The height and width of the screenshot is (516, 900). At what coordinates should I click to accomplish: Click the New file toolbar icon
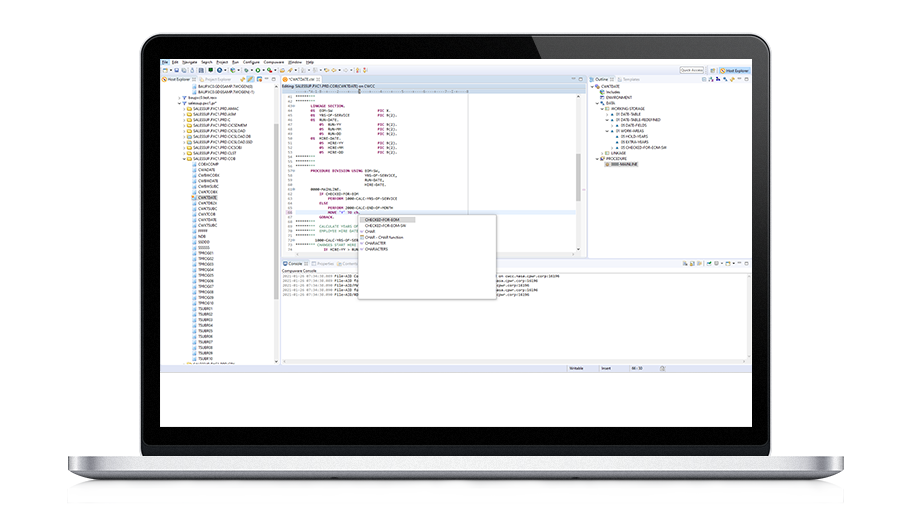click(x=165, y=70)
